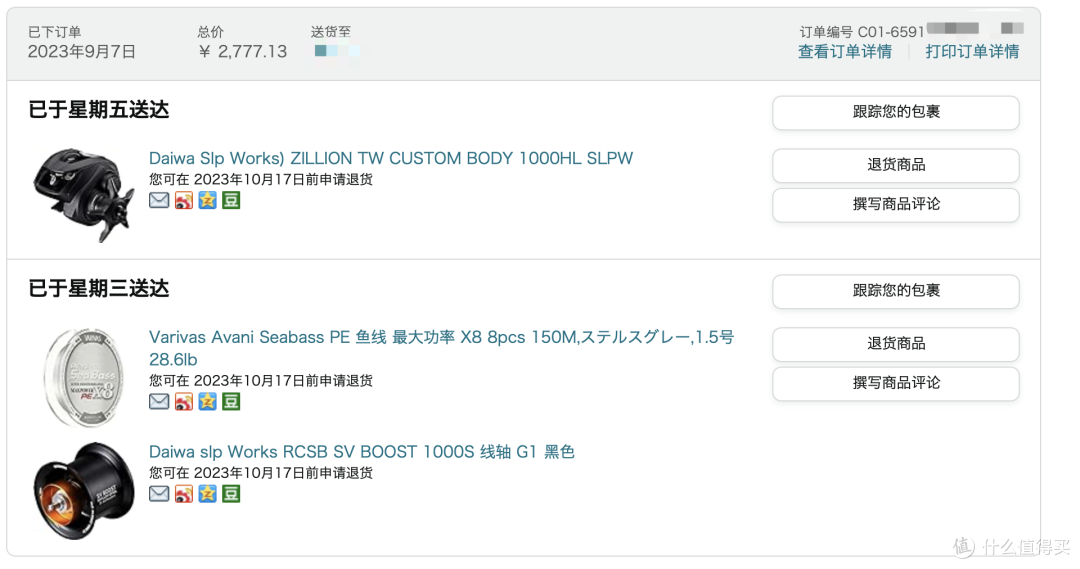This screenshot has width=1080, height=569.
Task: Share Zillion reel via email icon
Action: tap(159, 200)
